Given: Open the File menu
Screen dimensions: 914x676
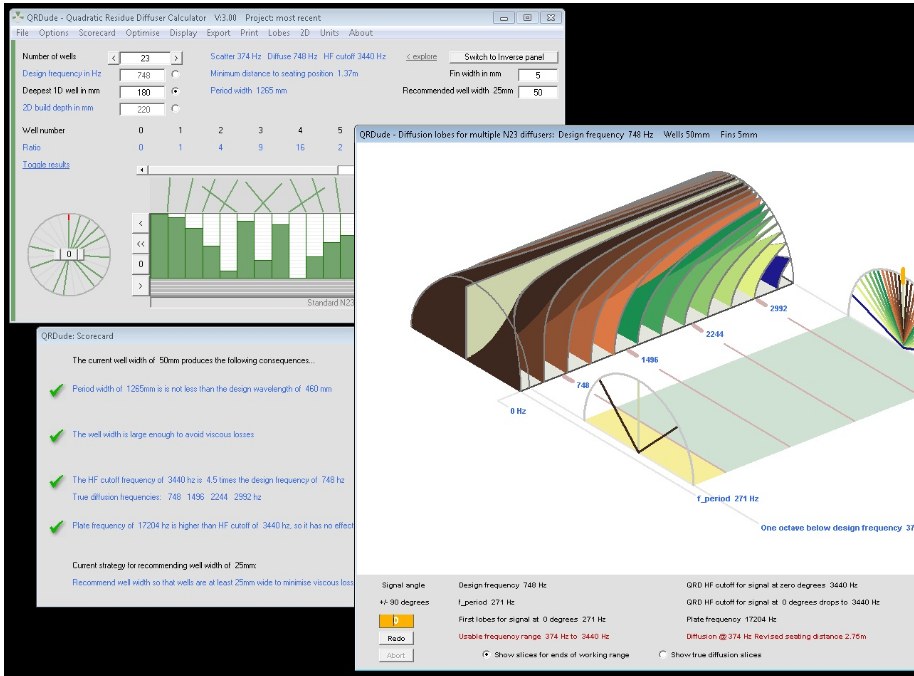Looking at the screenshot, I should point(22,33).
